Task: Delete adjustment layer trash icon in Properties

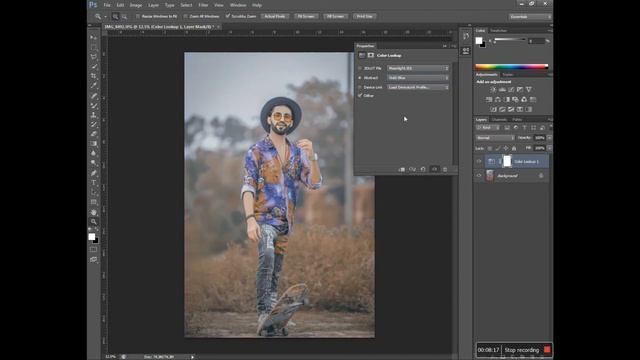Action: point(445,169)
